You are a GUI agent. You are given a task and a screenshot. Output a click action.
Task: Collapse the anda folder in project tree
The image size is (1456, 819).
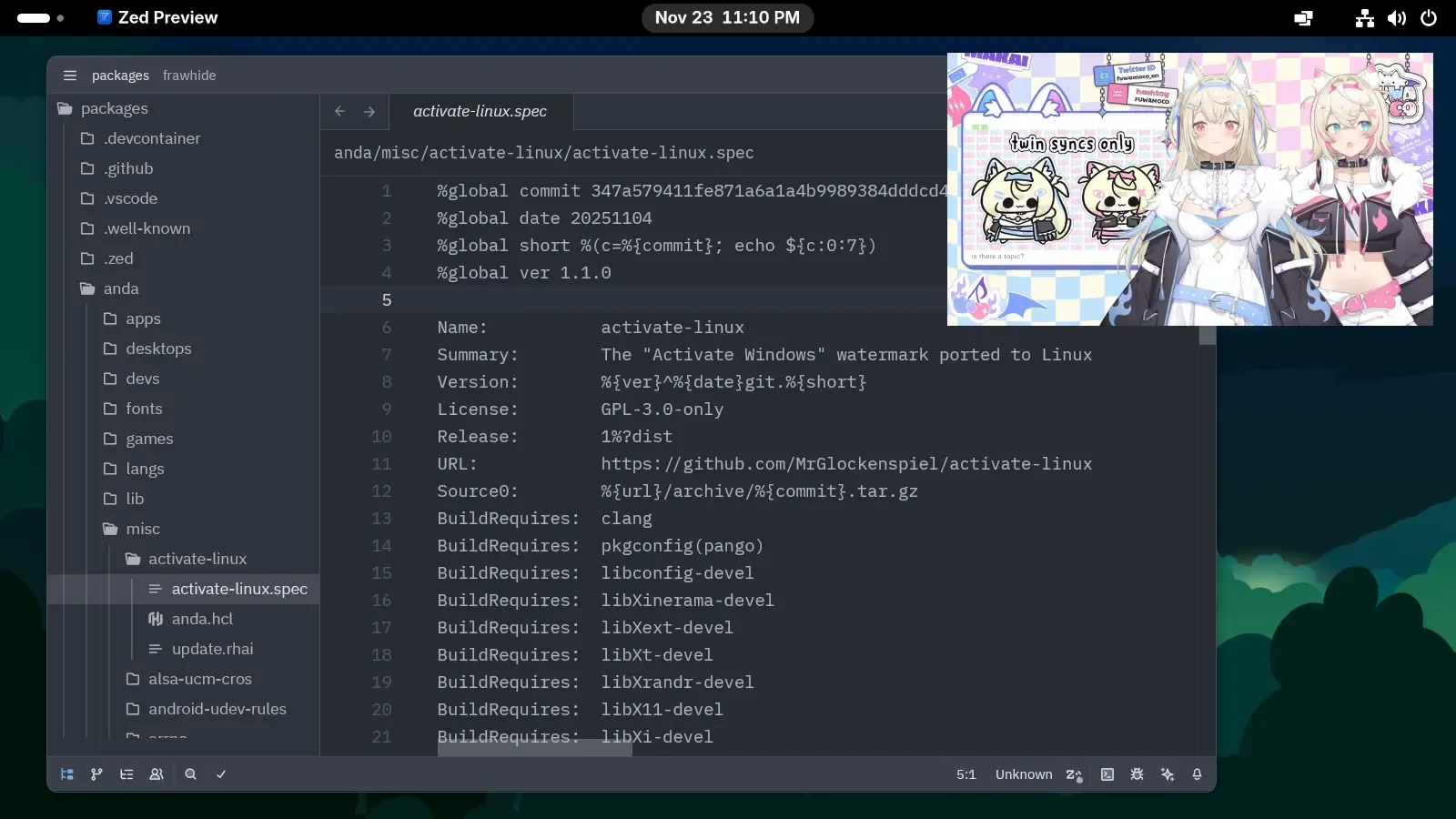(x=120, y=288)
